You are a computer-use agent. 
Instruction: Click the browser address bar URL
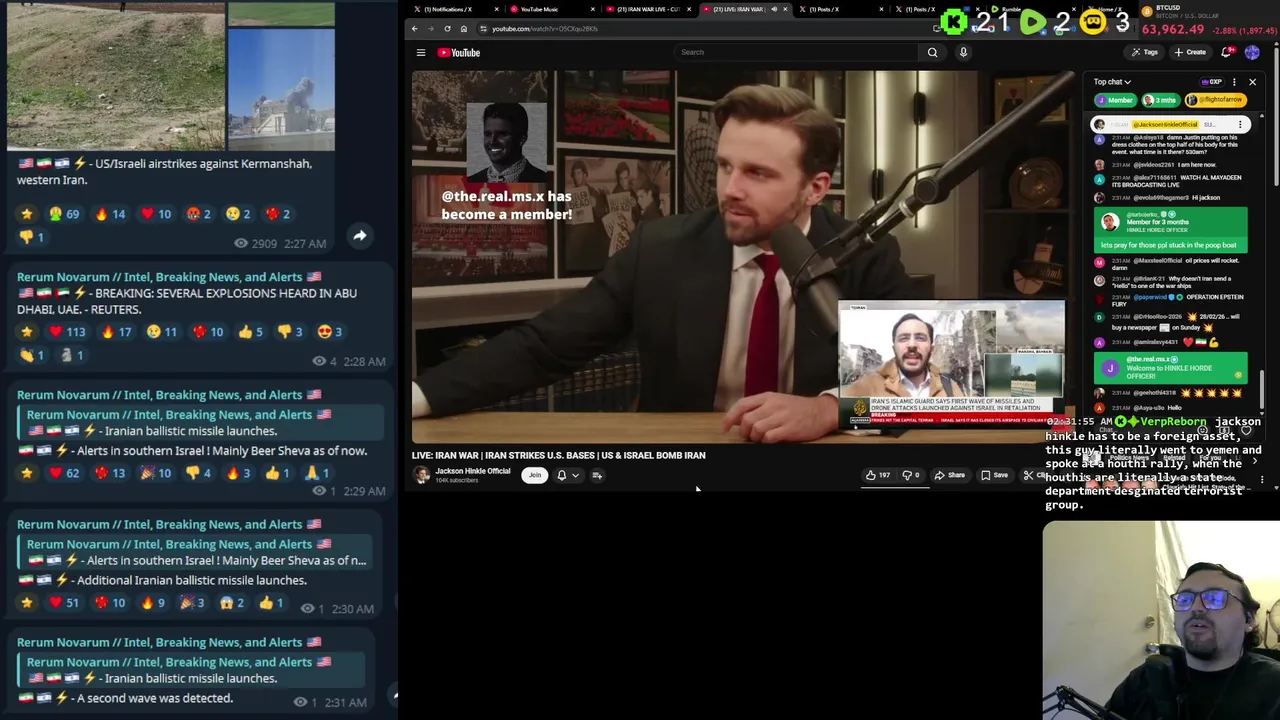coord(545,28)
